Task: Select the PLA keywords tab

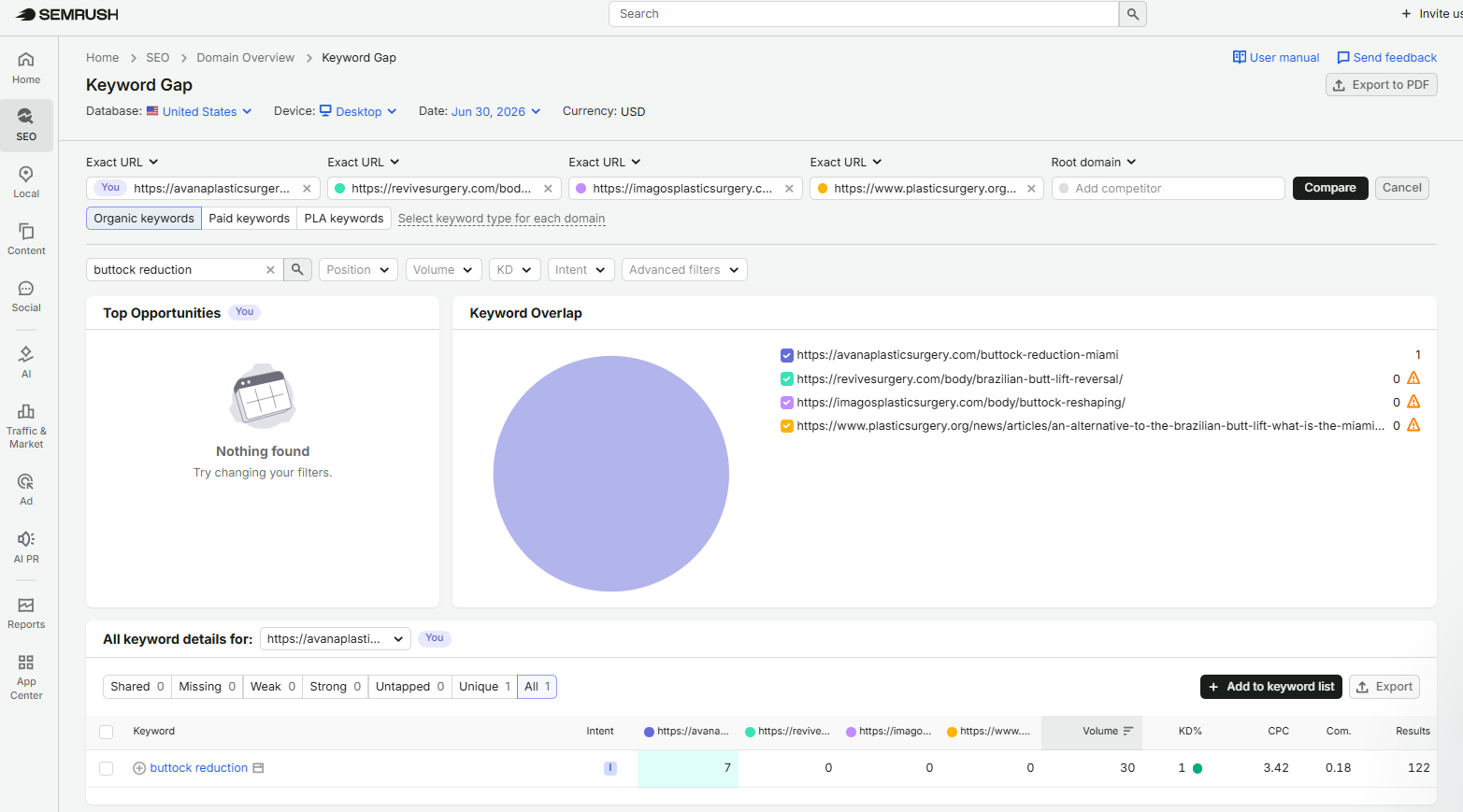Action: [344, 218]
